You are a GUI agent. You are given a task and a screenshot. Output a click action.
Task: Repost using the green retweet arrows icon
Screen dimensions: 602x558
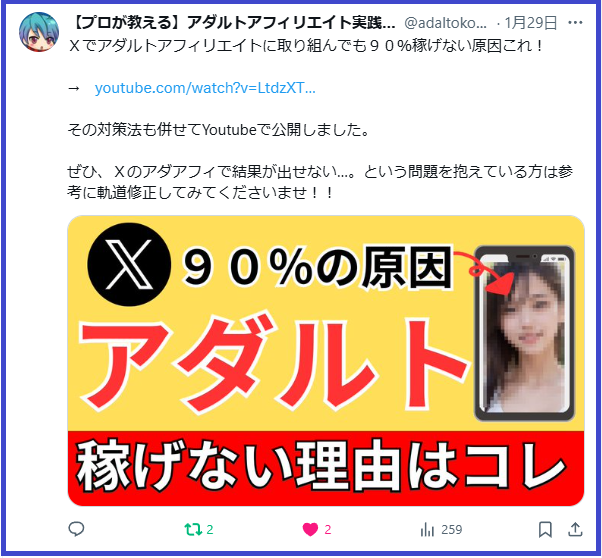pos(193,529)
